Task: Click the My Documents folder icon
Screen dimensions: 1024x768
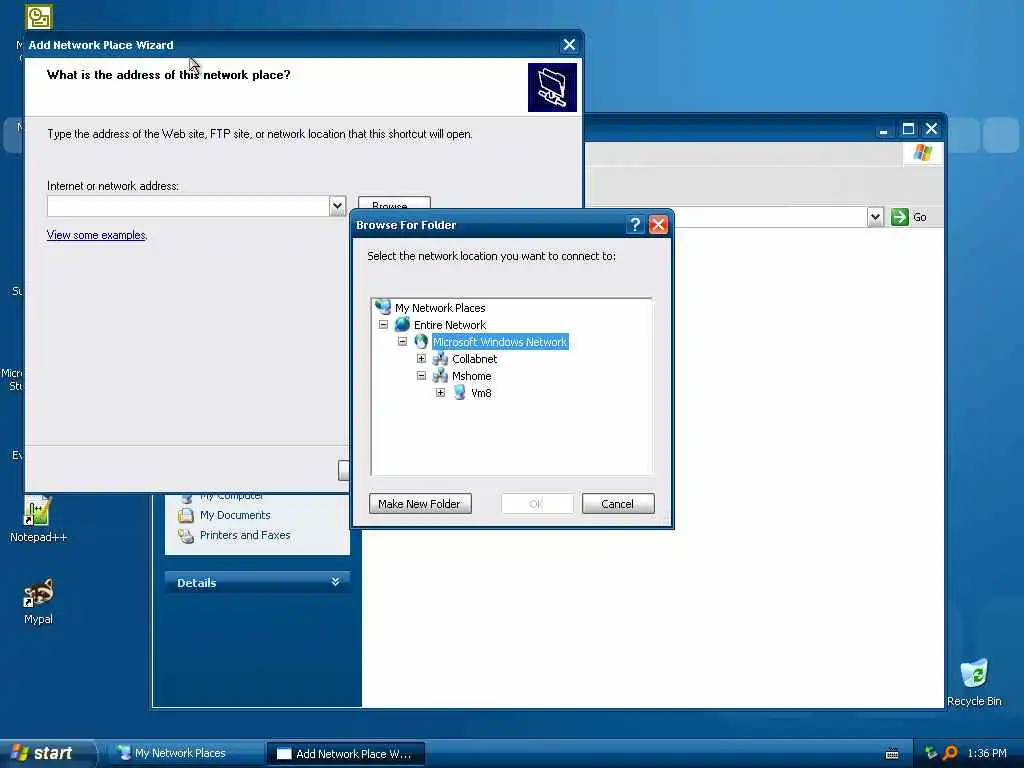Action: coord(186,515)
